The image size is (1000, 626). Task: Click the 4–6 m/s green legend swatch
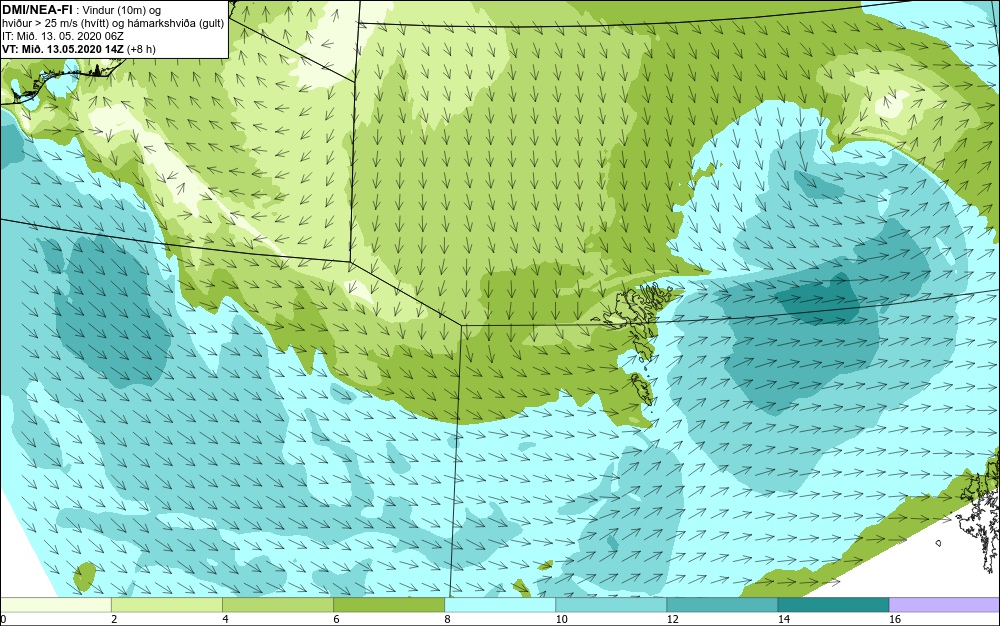(x=277, y=605)
